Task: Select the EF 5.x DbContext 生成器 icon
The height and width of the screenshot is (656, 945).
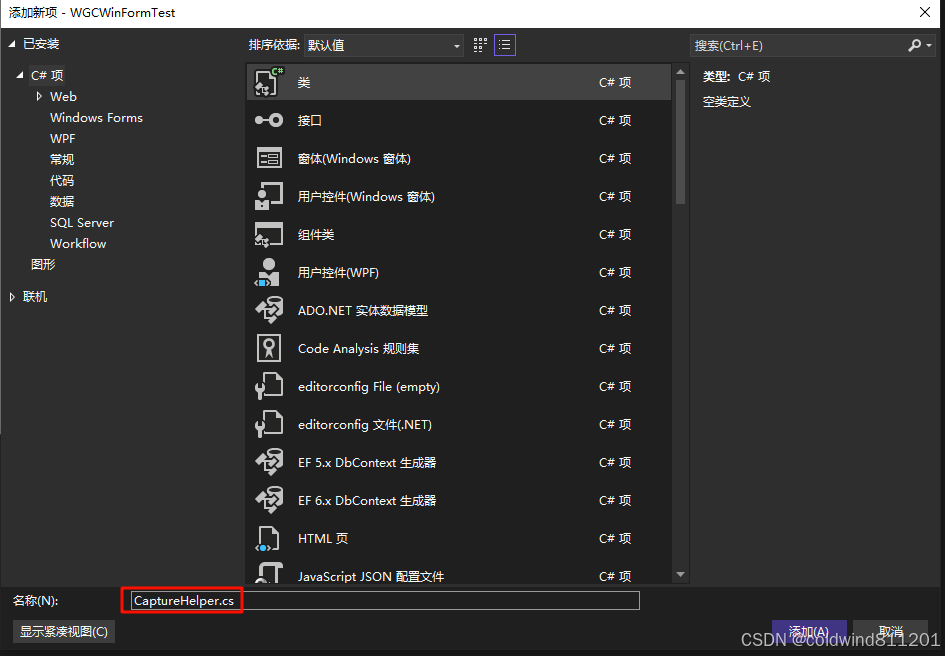Action: (269, 462)
